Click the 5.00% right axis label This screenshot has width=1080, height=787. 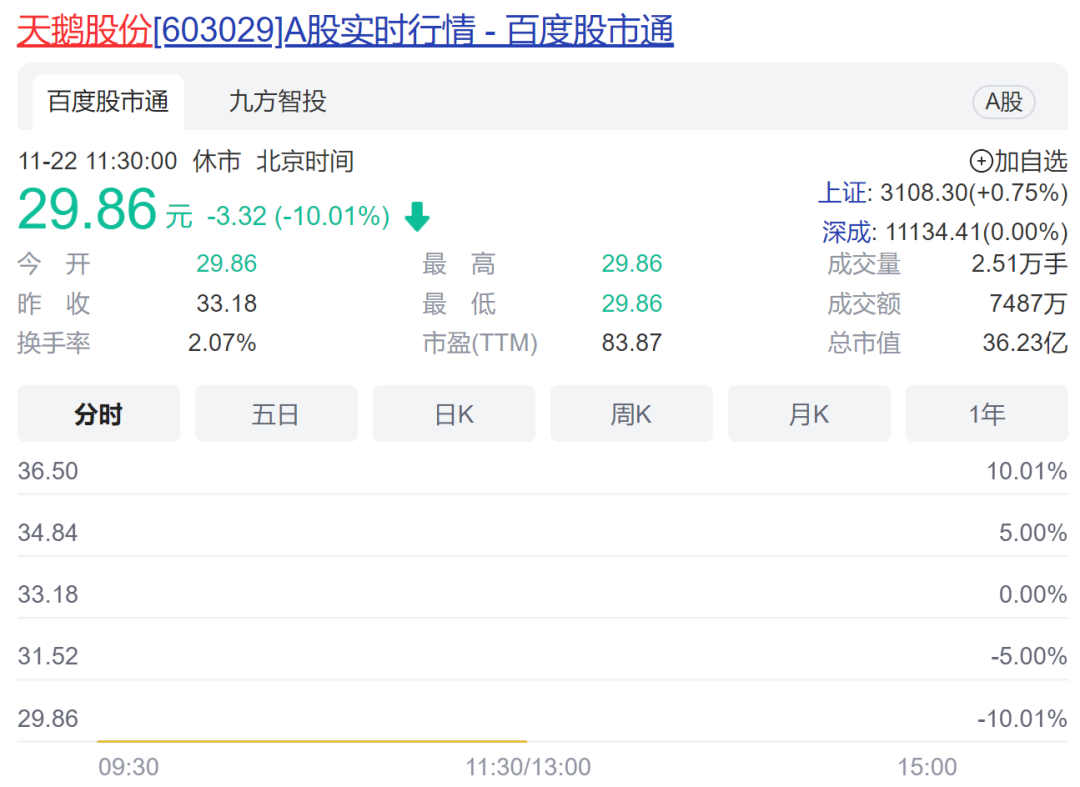[x=1033, y=533]
